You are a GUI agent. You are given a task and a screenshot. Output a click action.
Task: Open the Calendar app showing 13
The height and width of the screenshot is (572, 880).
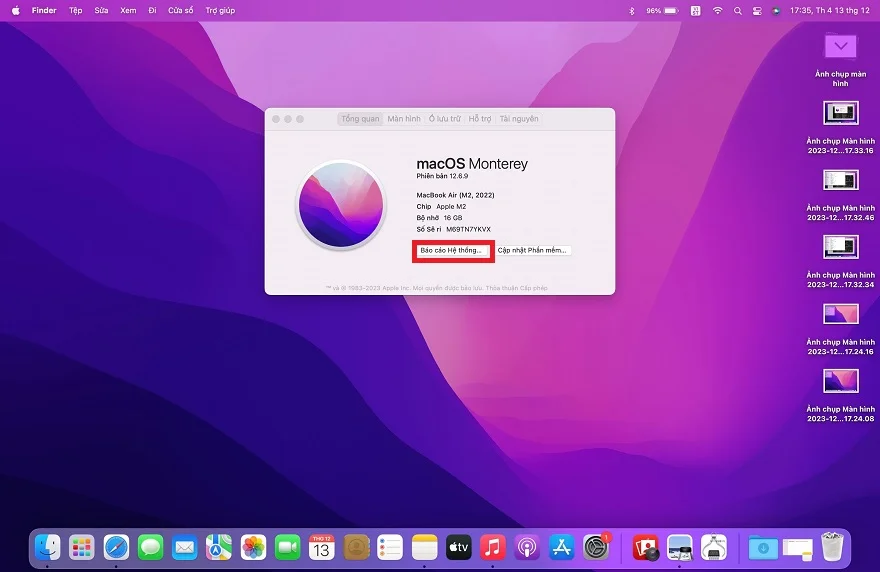coord(322,547)
